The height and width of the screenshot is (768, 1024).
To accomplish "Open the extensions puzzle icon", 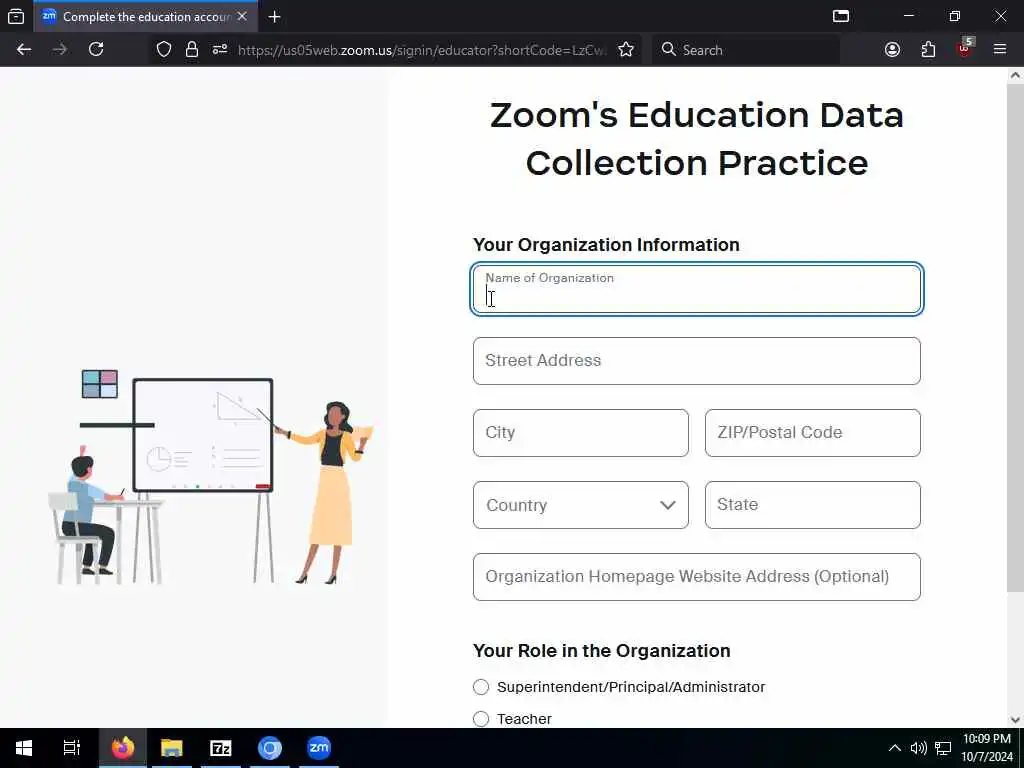I will click(928, 50).
